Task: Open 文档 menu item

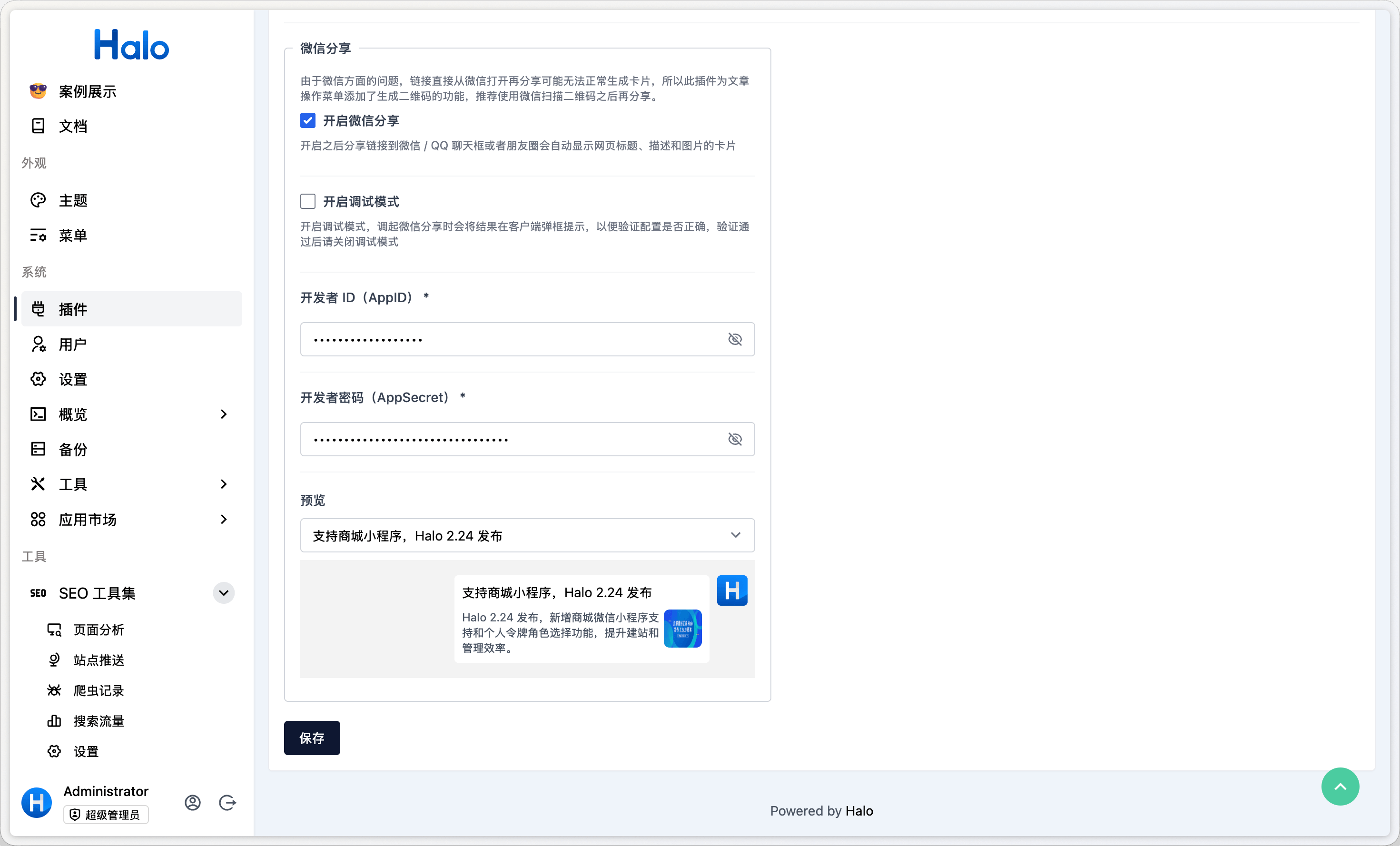Action: 131,126
